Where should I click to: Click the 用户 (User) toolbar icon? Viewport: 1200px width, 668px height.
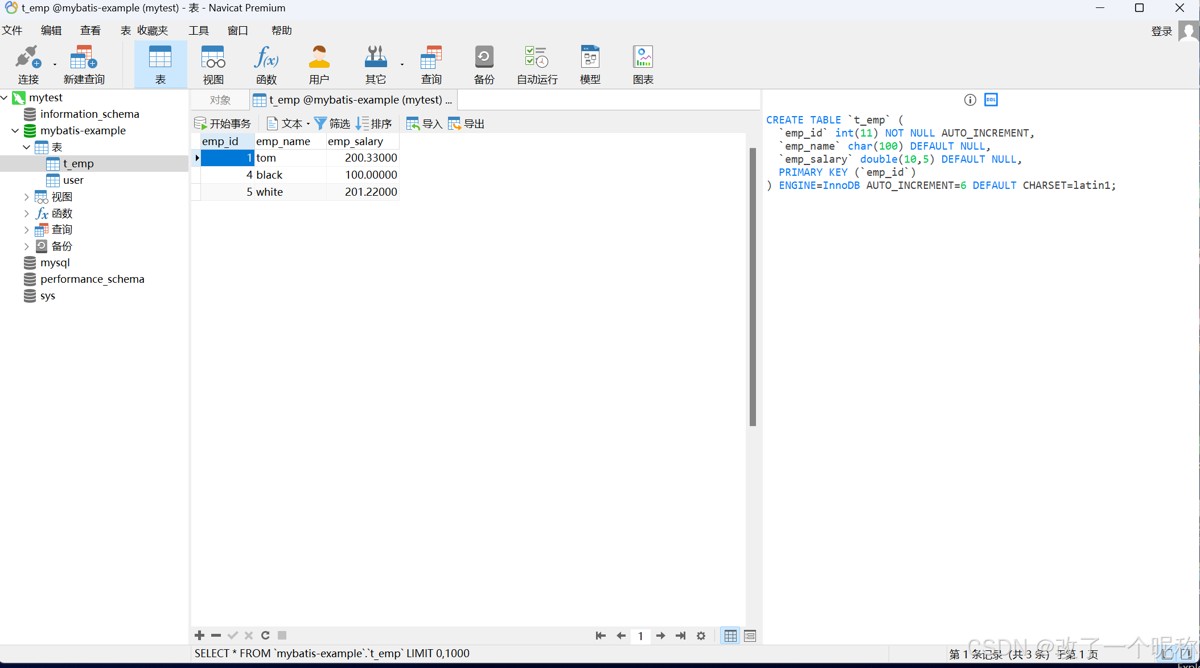tap(319, 64)
